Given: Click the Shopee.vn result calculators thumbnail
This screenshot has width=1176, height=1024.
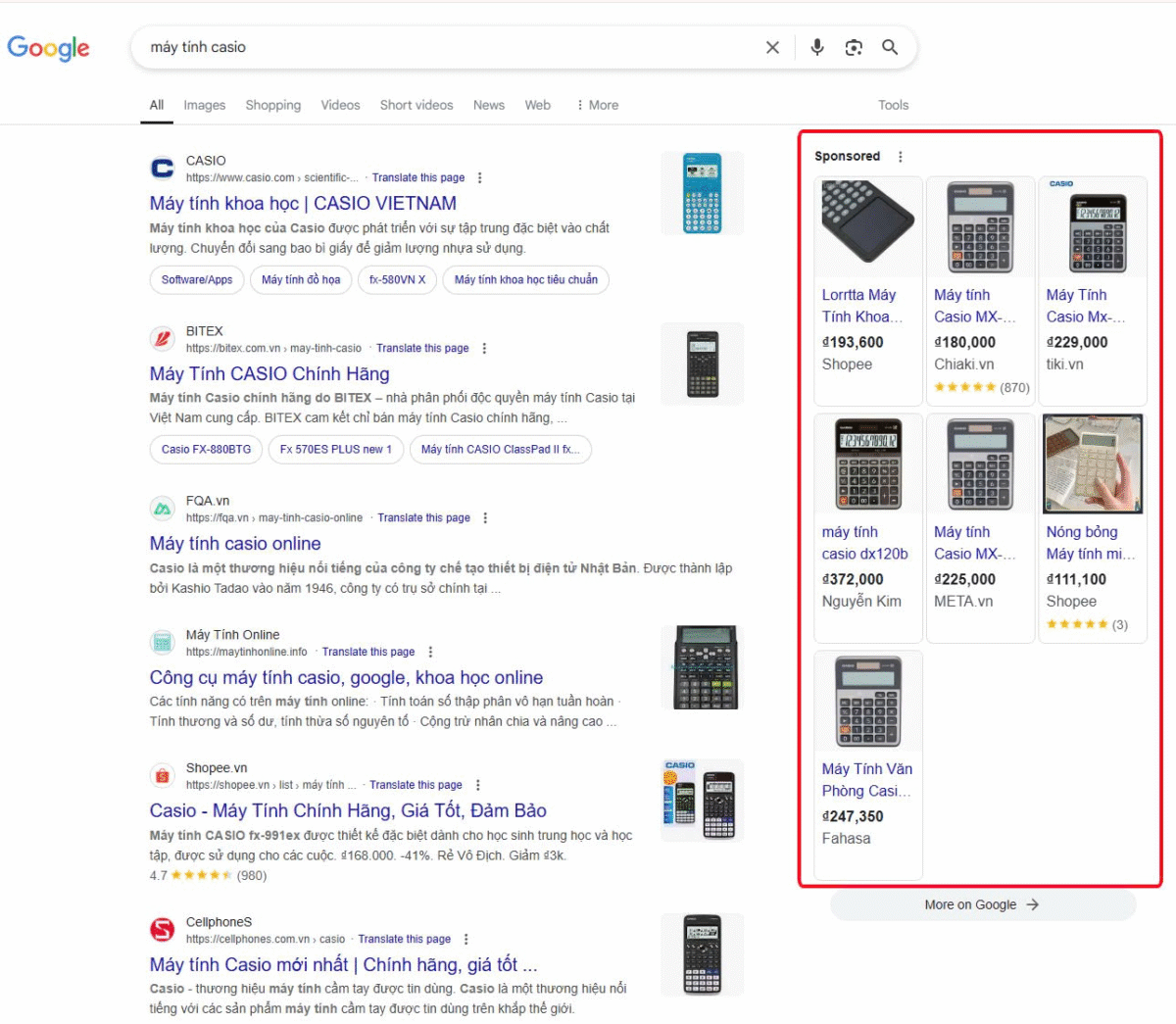Looking at the screenshot, I should point(702,801).
